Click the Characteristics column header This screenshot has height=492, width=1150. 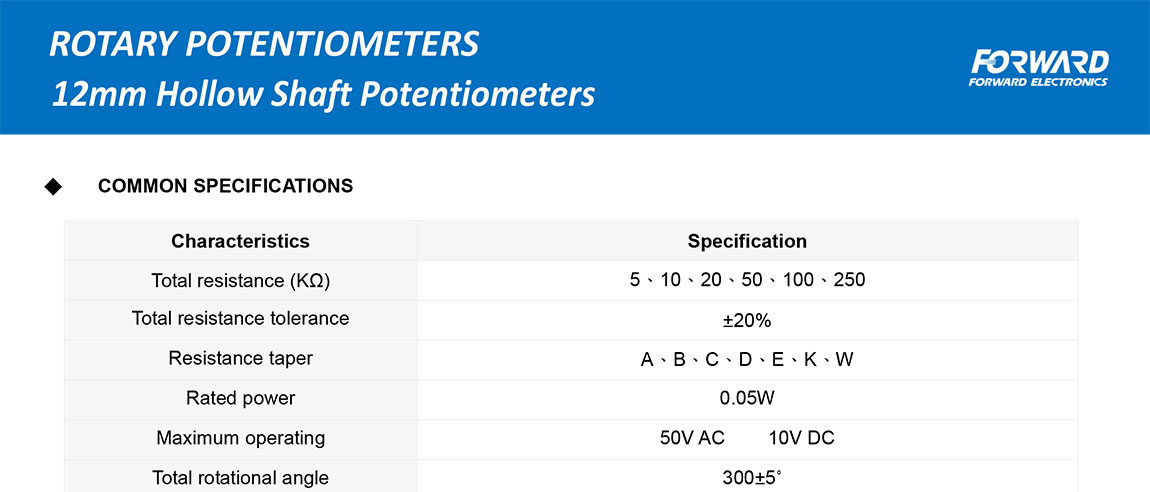tap(240, 241)
